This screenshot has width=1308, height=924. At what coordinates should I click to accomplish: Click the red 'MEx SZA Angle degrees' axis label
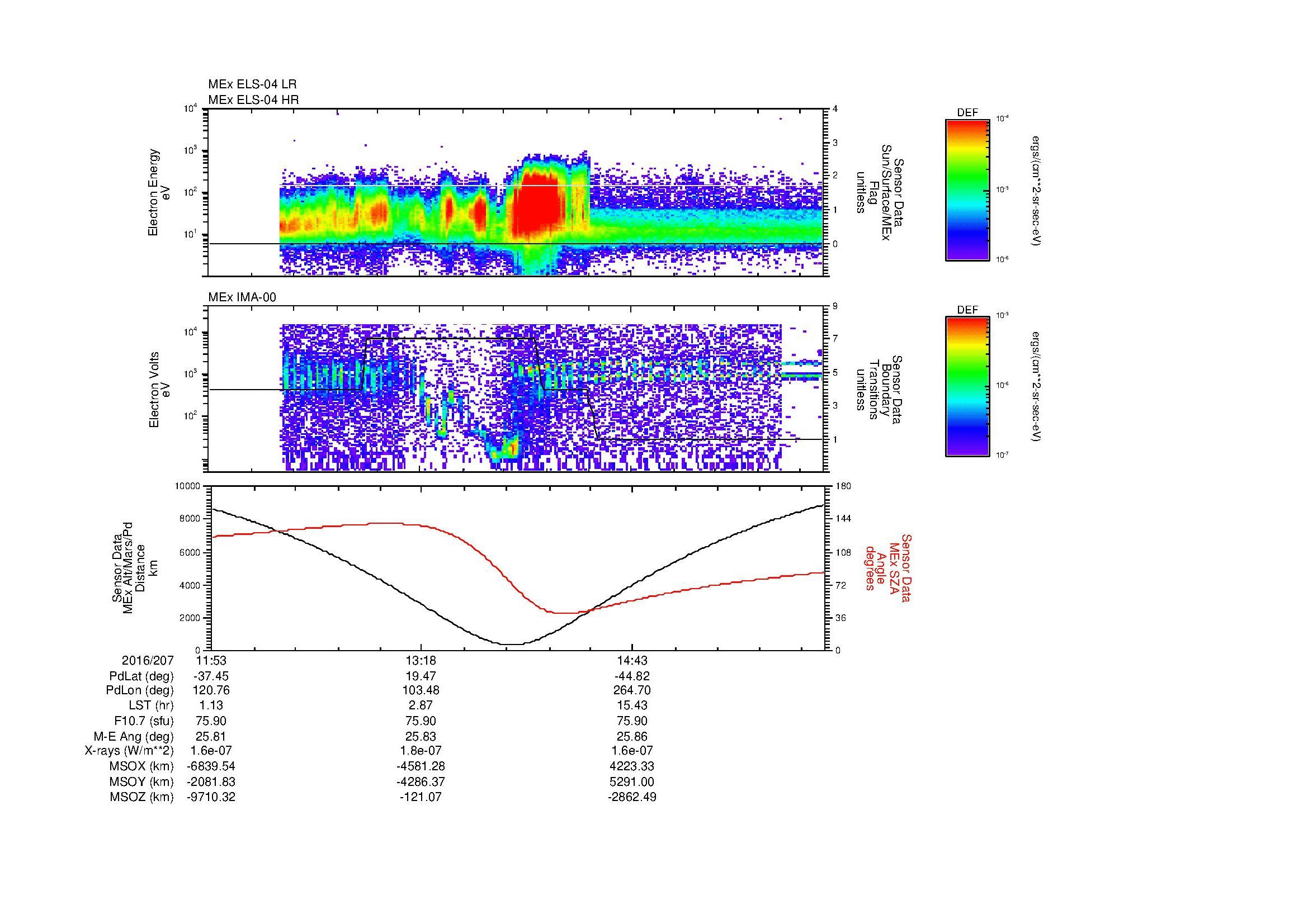tap(887, 568)
